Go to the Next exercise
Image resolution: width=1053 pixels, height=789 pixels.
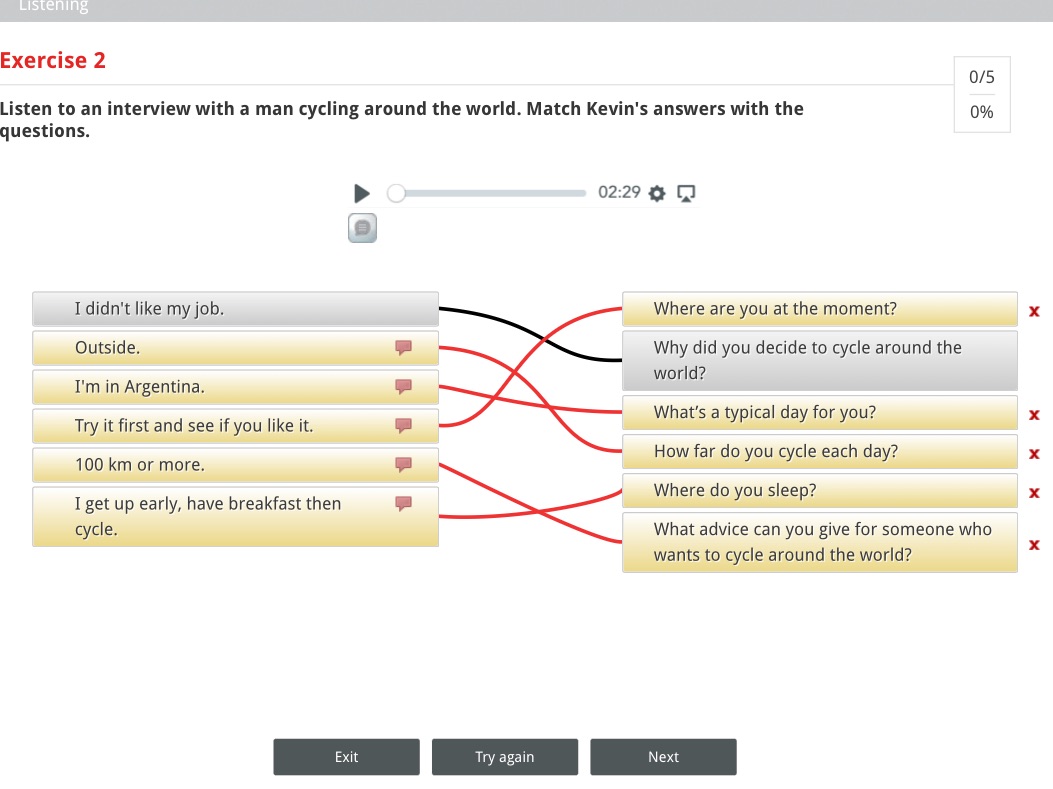coord(663,757)
